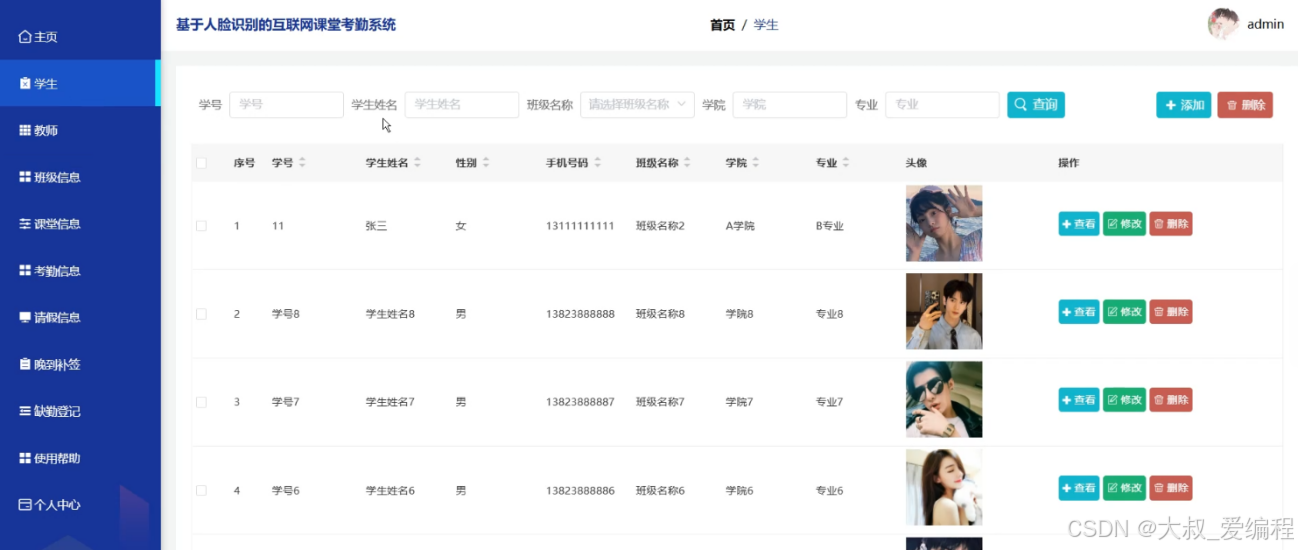Check the row checkbox for 张三
This screenshot has height=550, width=1298.
point(201,226)
